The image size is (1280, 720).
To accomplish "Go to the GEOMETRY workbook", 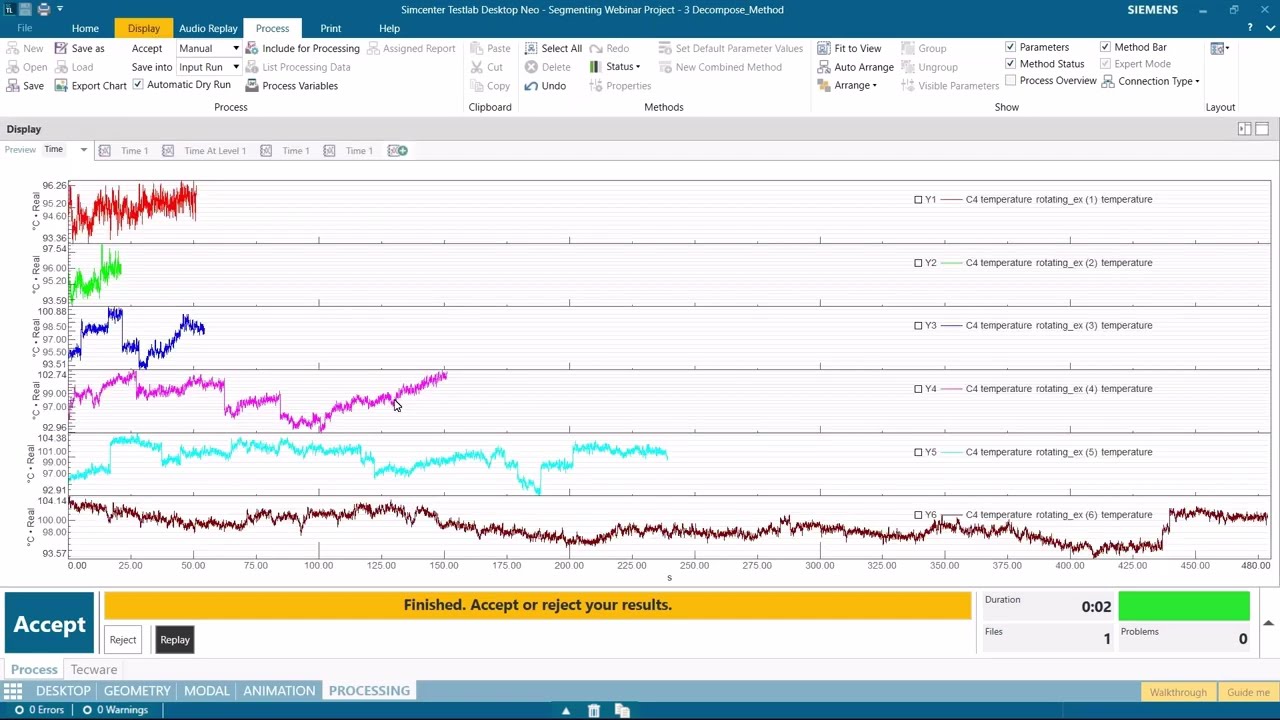I will (x=137, y=691).
